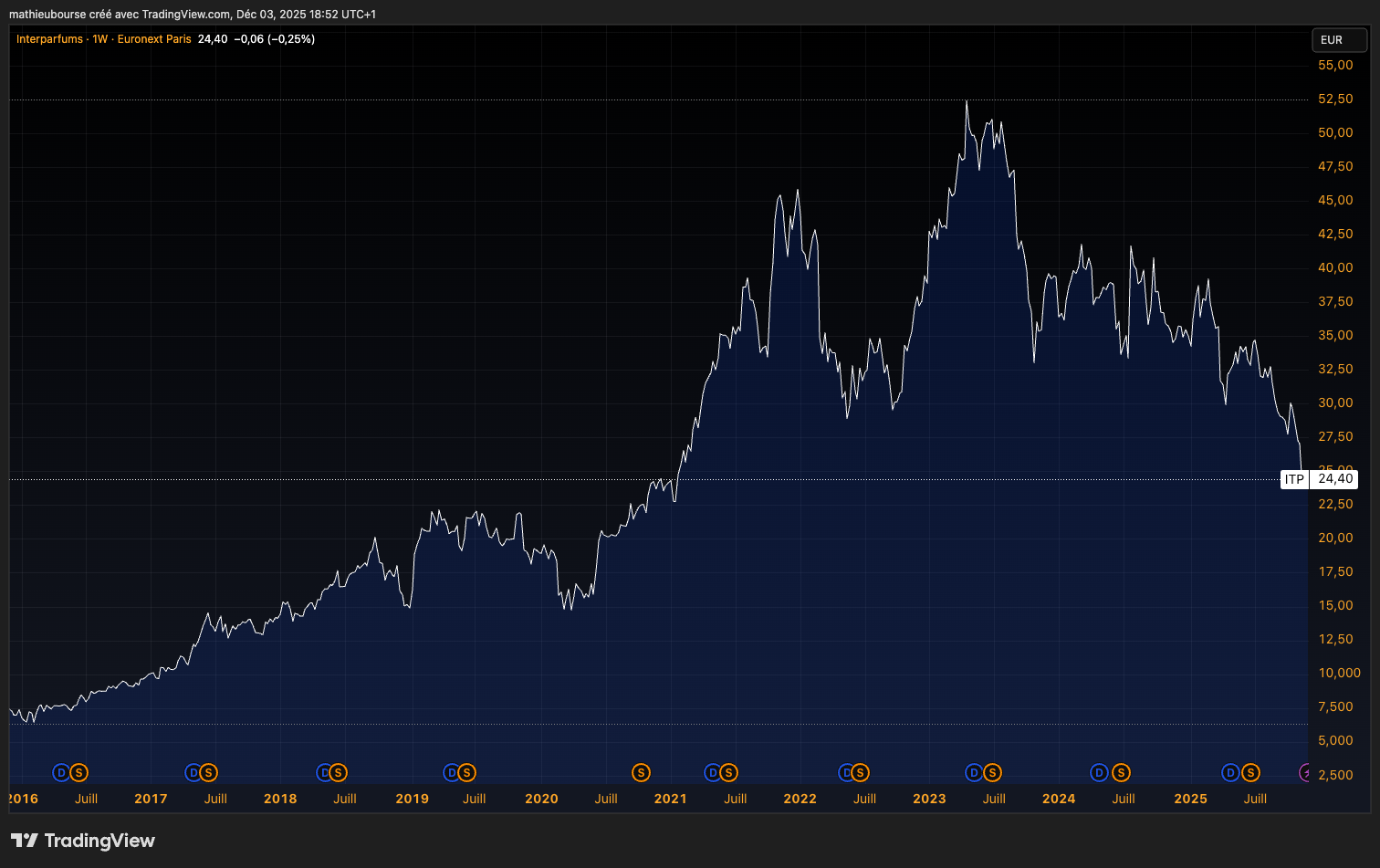Click the −0,06 (−0,25%) change value
Screen dimensions: 1380x868
coord(275,39)
